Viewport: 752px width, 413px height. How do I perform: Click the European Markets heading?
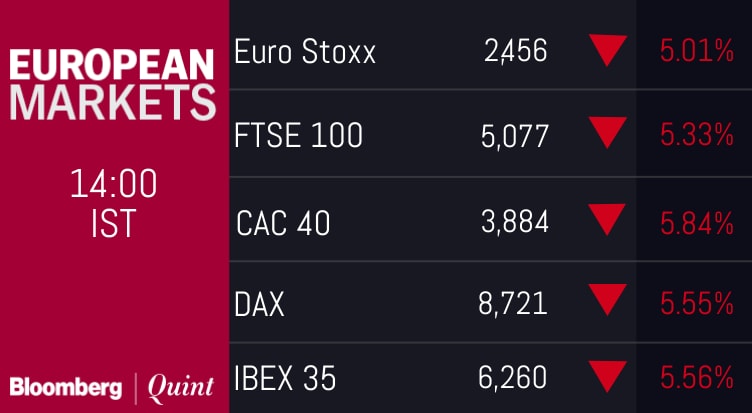coord(112,84)
